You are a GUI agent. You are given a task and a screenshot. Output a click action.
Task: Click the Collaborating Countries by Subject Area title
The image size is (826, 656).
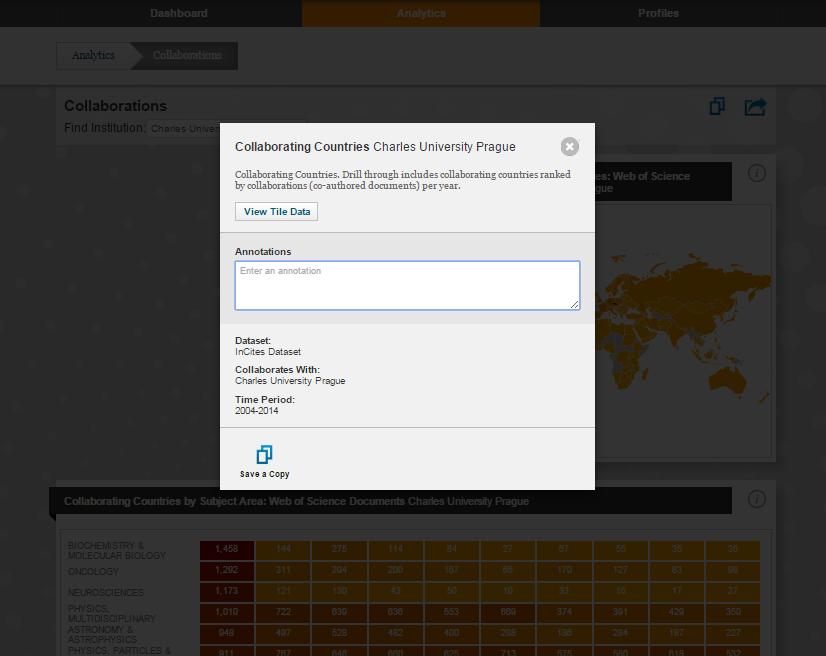click(296, 501)
